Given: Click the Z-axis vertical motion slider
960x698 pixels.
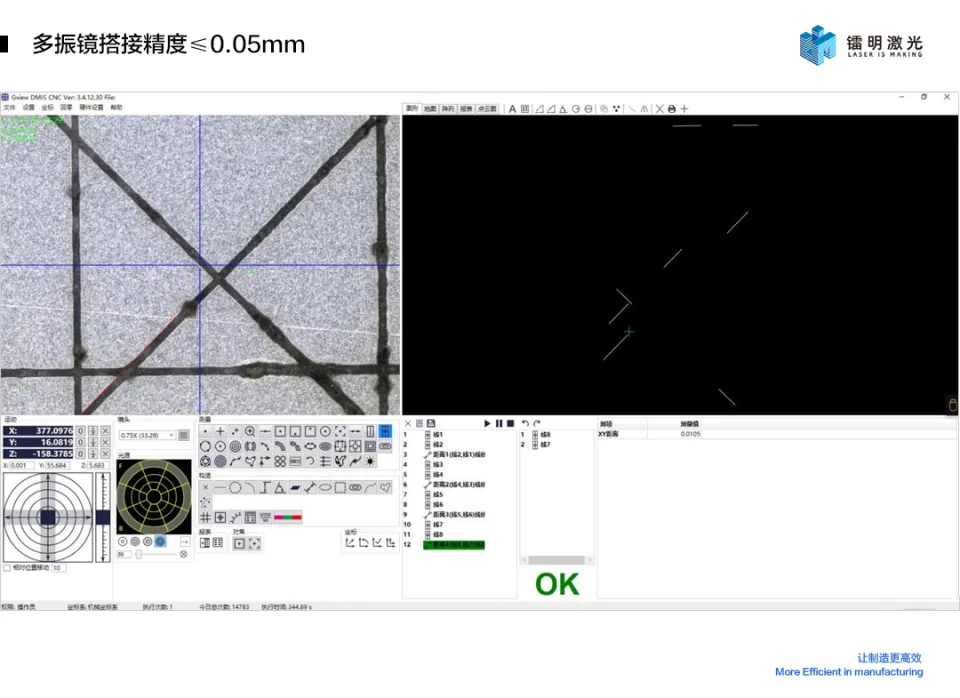Looking at the screenshot, I should [x=103, y=517].
